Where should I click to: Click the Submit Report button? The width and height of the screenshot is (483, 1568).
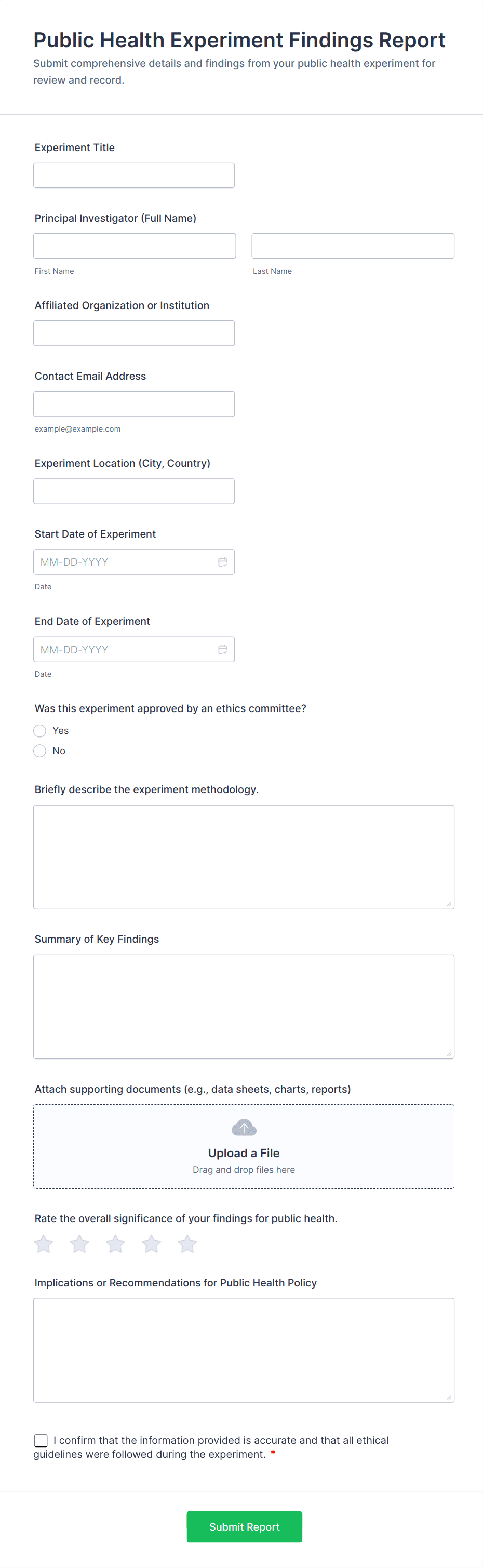coord(244,1526)
